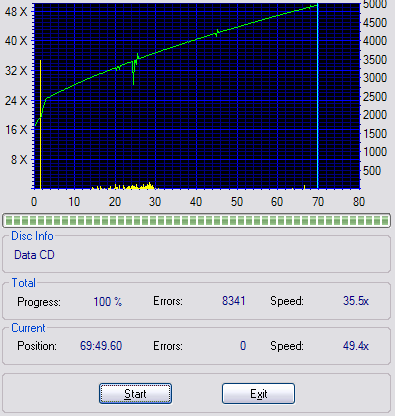Click the yellow error cluster near 28 minutes
Screen dimensions: 395x416
click(x=148, y=186)
